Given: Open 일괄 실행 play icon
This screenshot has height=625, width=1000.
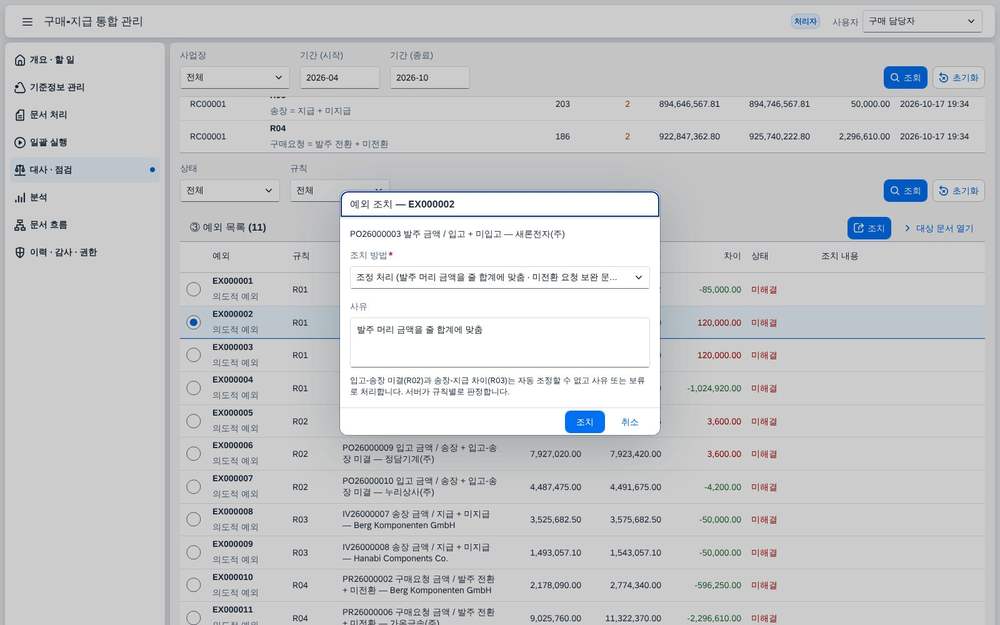Looking at the screenshot, I should pos(20,142).
